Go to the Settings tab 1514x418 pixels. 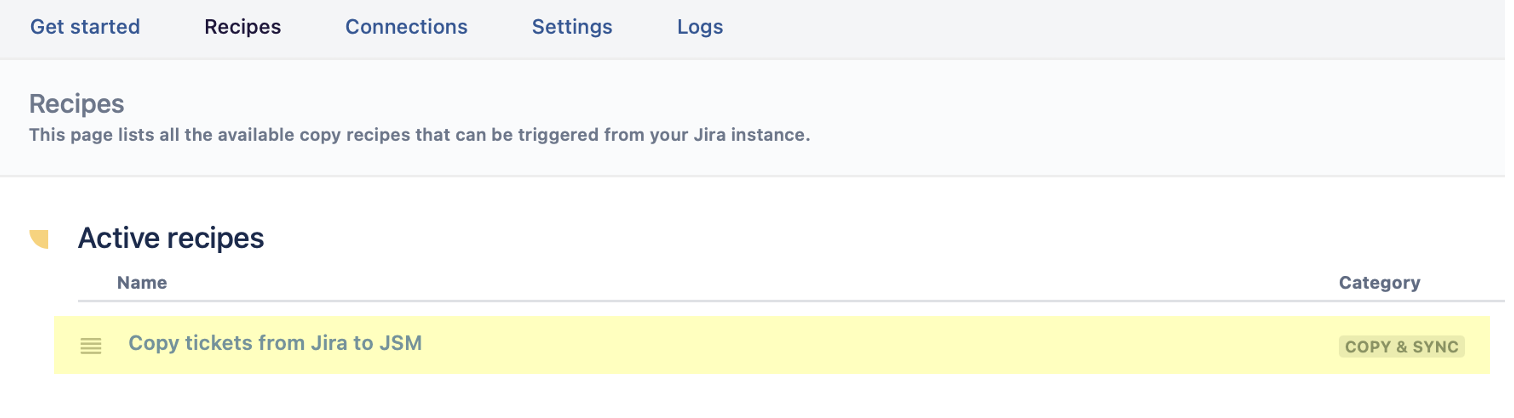(572, 27)
